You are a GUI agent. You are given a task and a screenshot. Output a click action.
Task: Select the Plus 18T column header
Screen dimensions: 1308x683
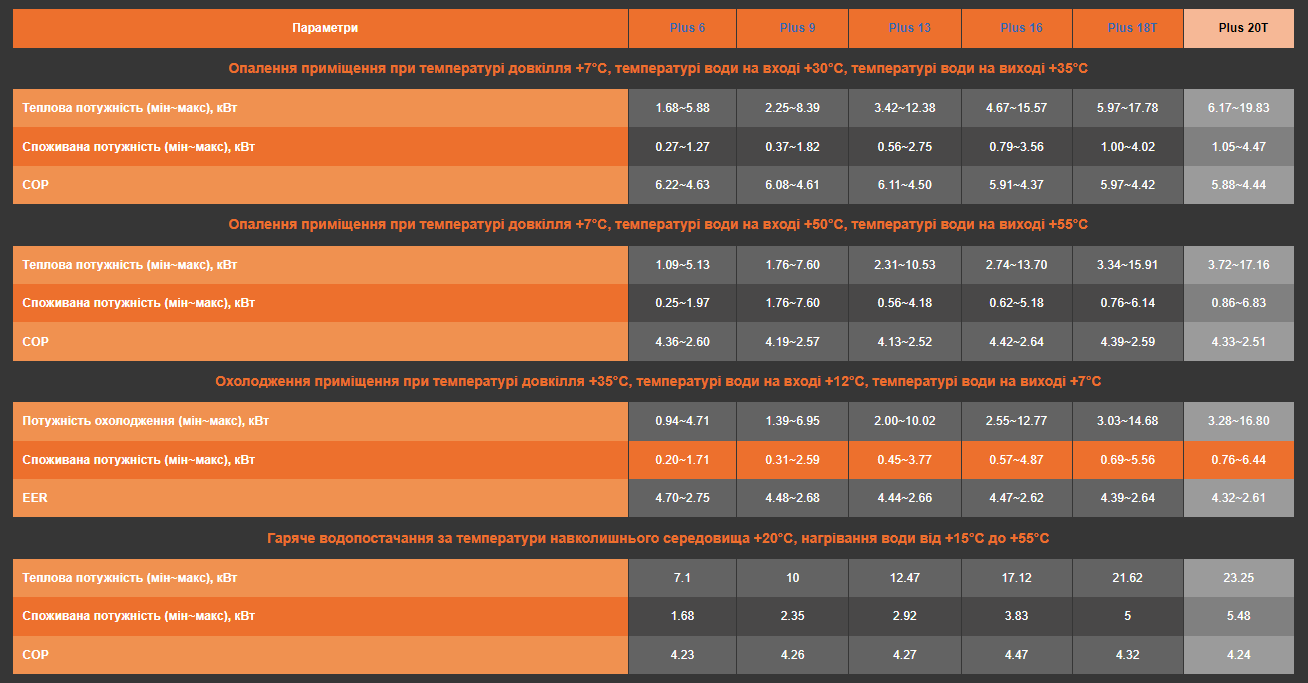click(1132, 28)
